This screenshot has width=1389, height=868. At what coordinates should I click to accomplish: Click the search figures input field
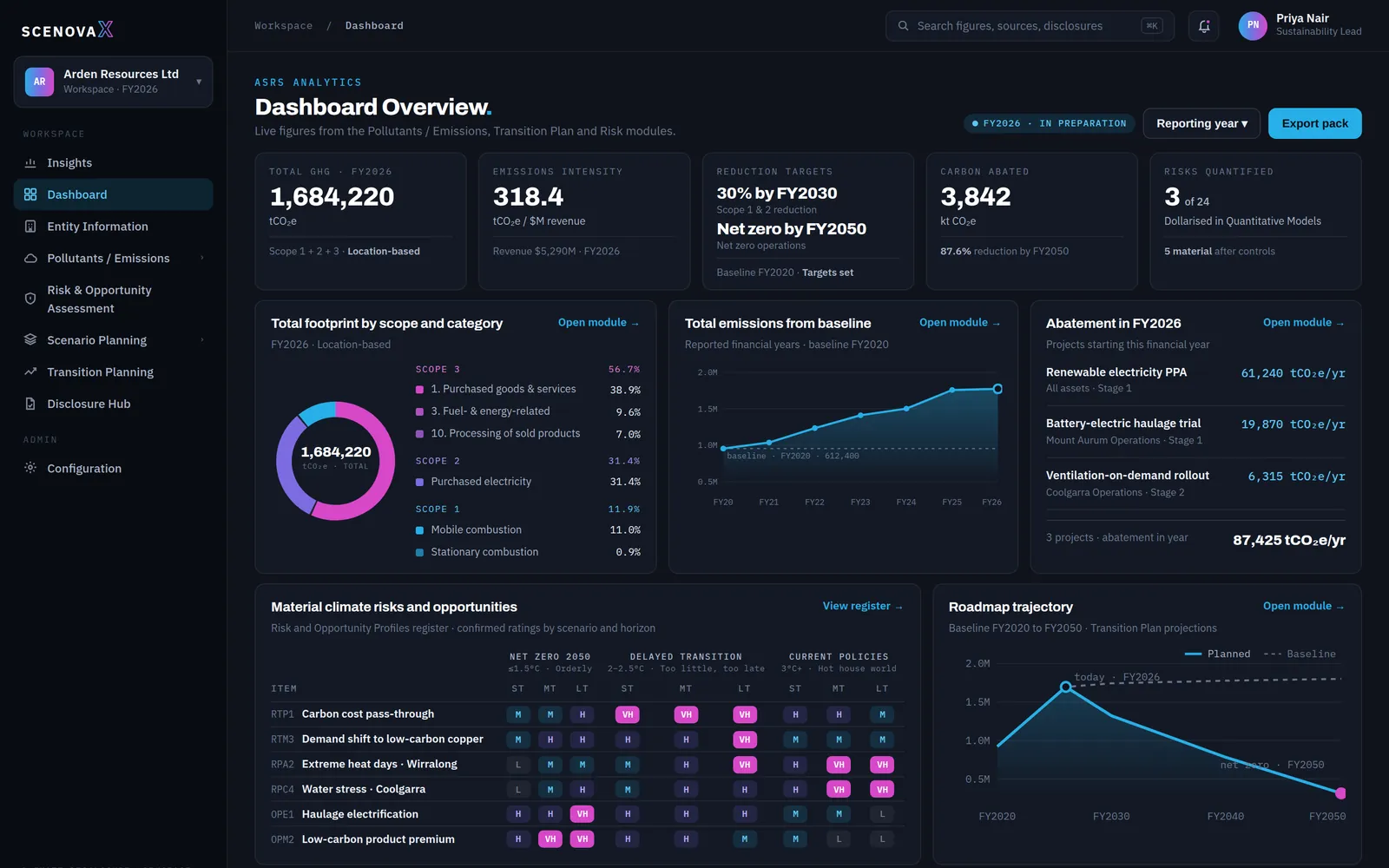pos(1030,26)
